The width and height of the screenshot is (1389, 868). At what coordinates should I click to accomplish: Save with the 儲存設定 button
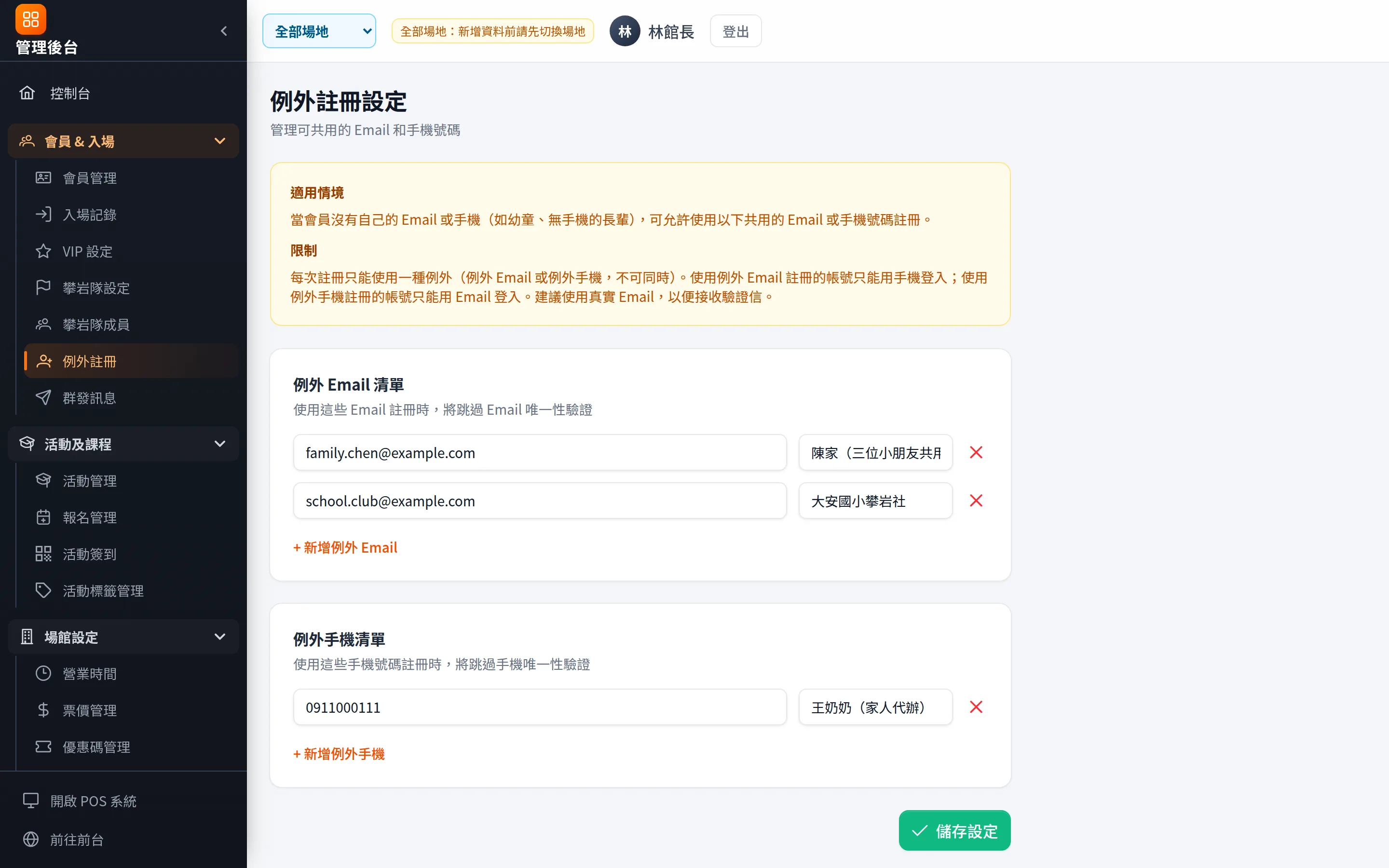point(954,831)
